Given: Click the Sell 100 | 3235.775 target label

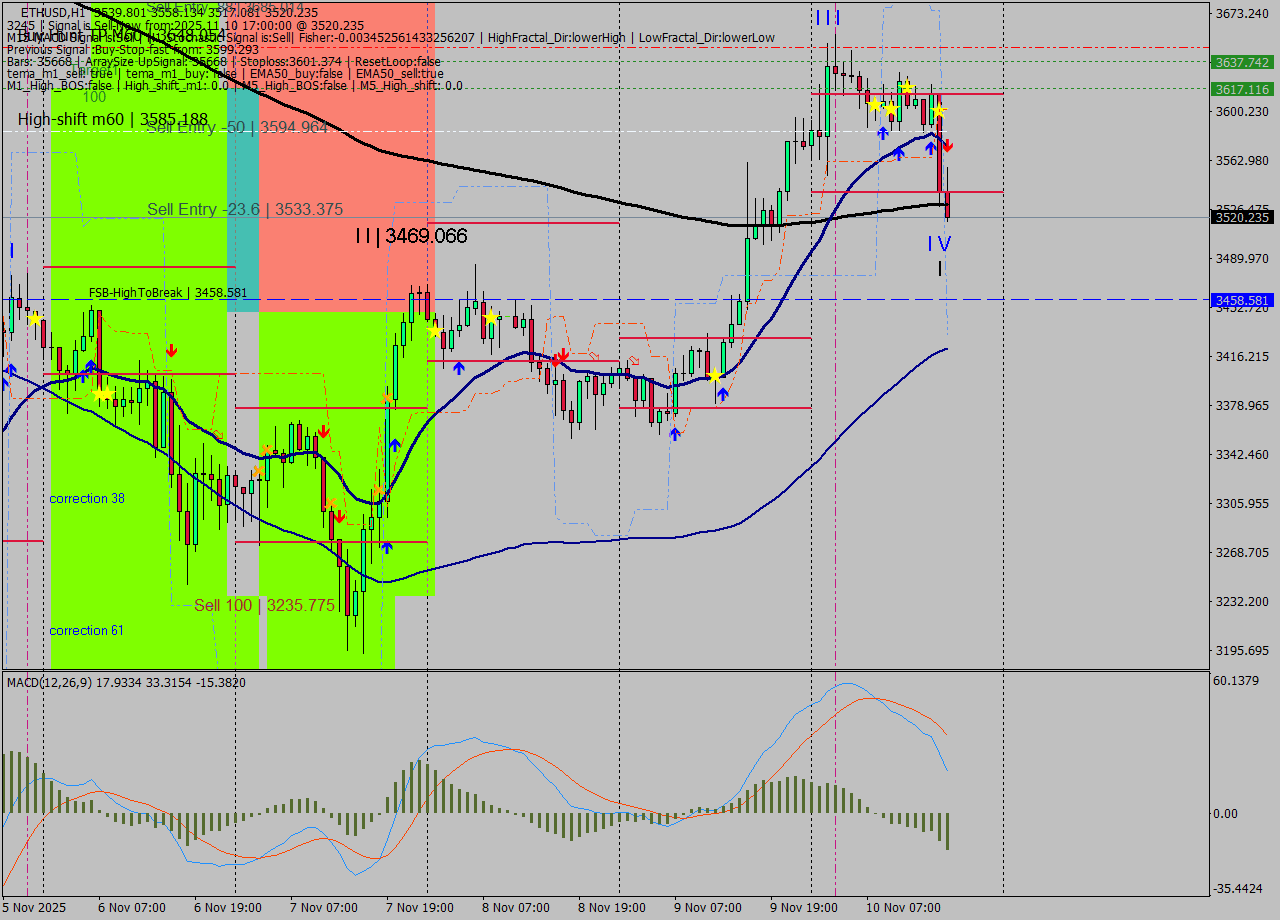Looking at the screenshot, I should [264, 605].
